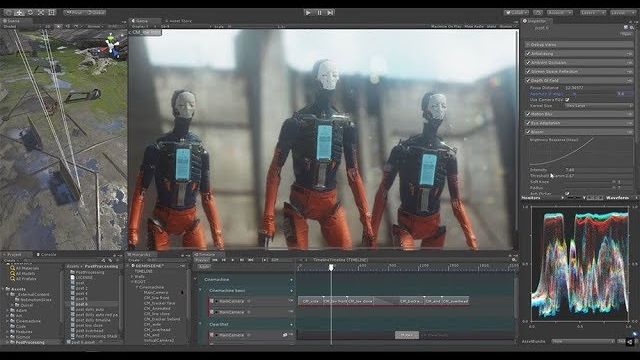This screenshot has height=360, width=640.
Task: Select the Scale tool in top toolbar
Action: click(41, 13)
